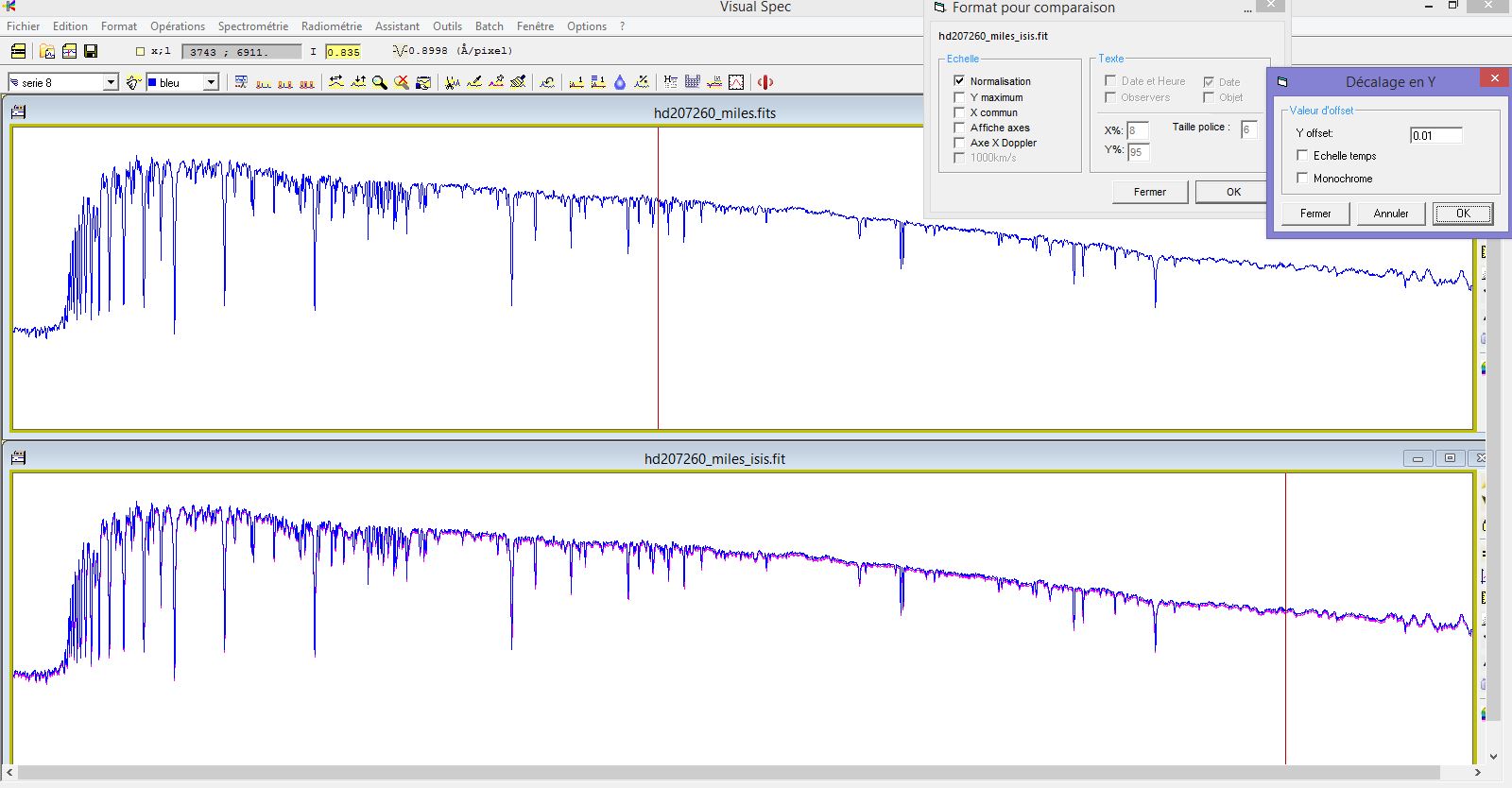Image resolution: width=1512 pixels, height=788 pixels.
Task: Click the blue water drop icon
Action: [620, 83]
